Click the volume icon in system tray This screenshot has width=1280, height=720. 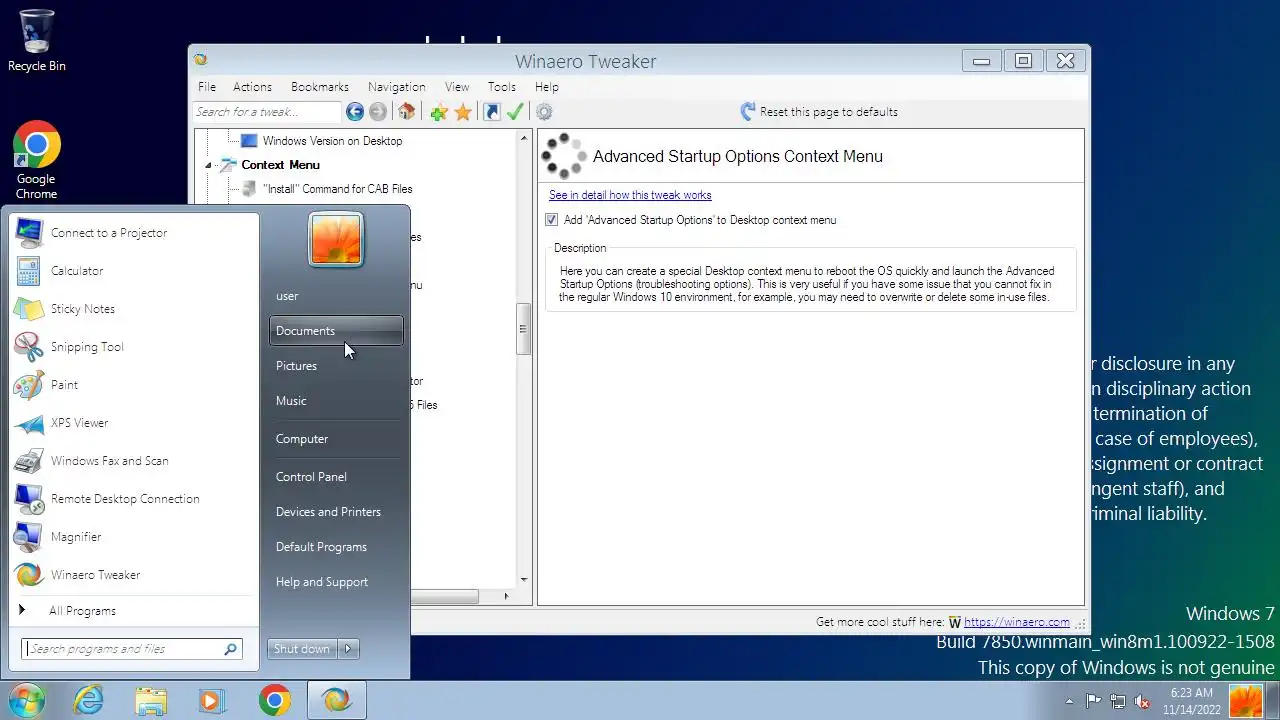[1142, 701]
